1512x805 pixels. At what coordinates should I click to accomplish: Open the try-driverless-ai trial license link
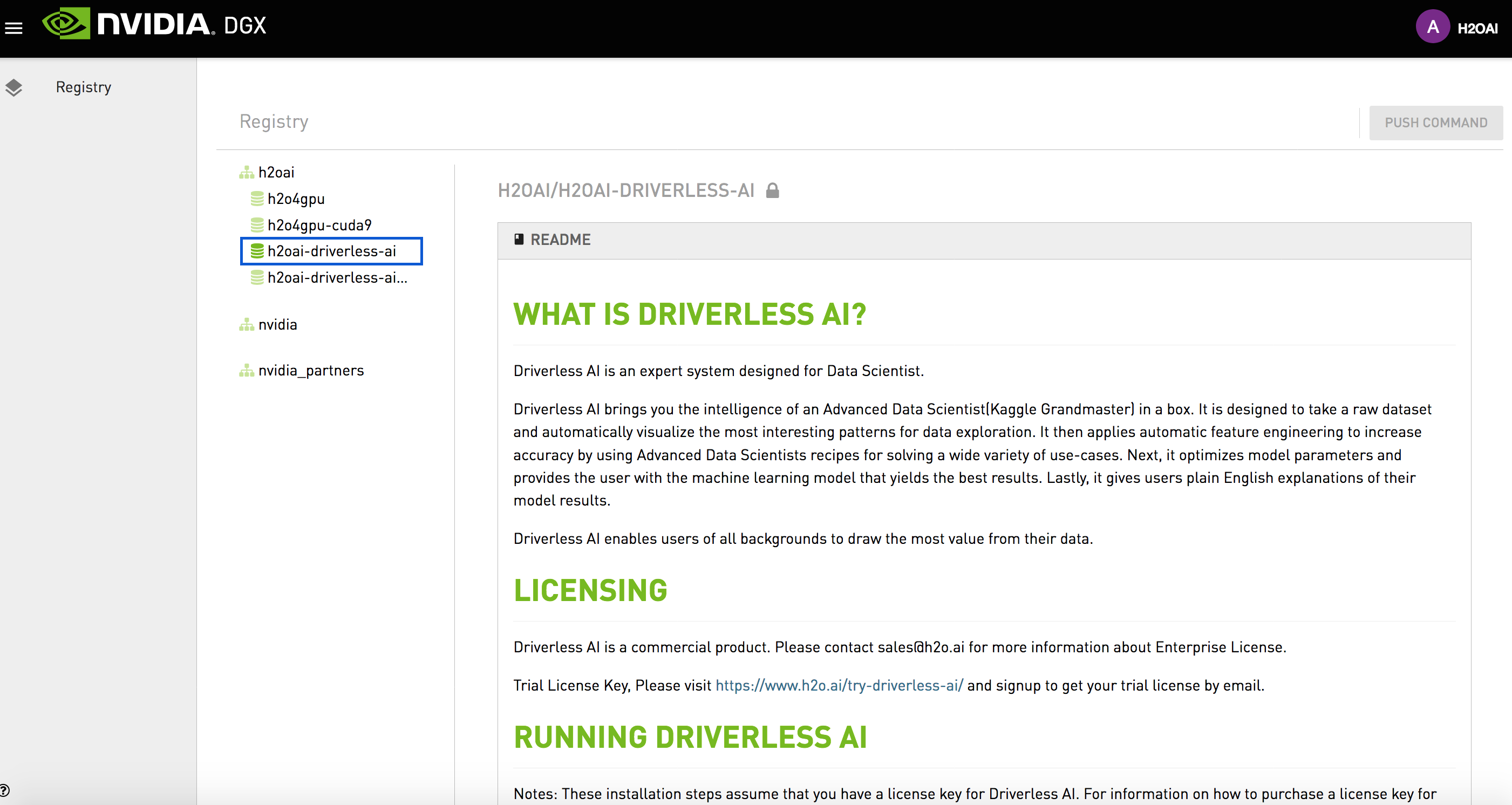[839, 685]
